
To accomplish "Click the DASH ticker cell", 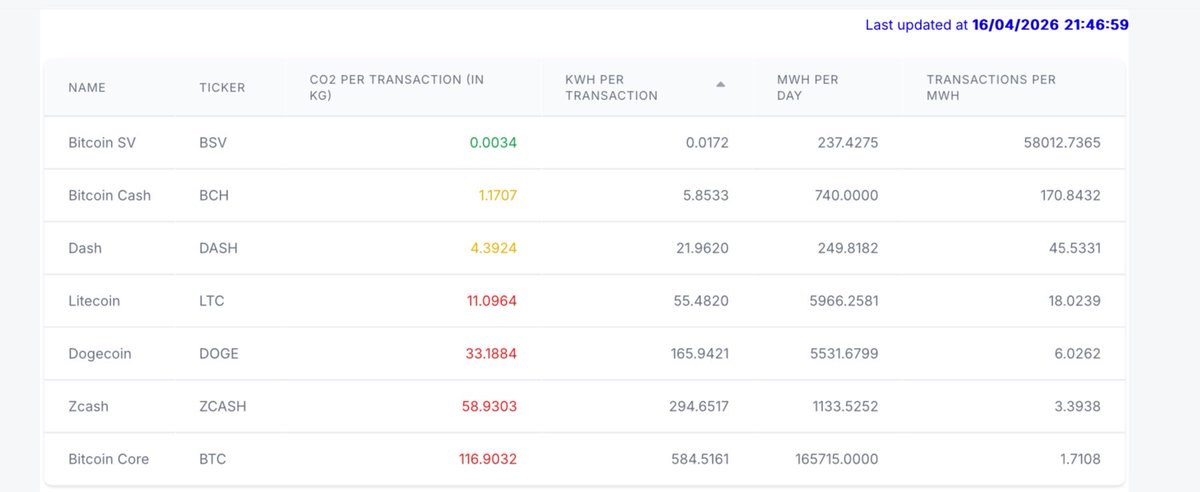I will point(219,248).
